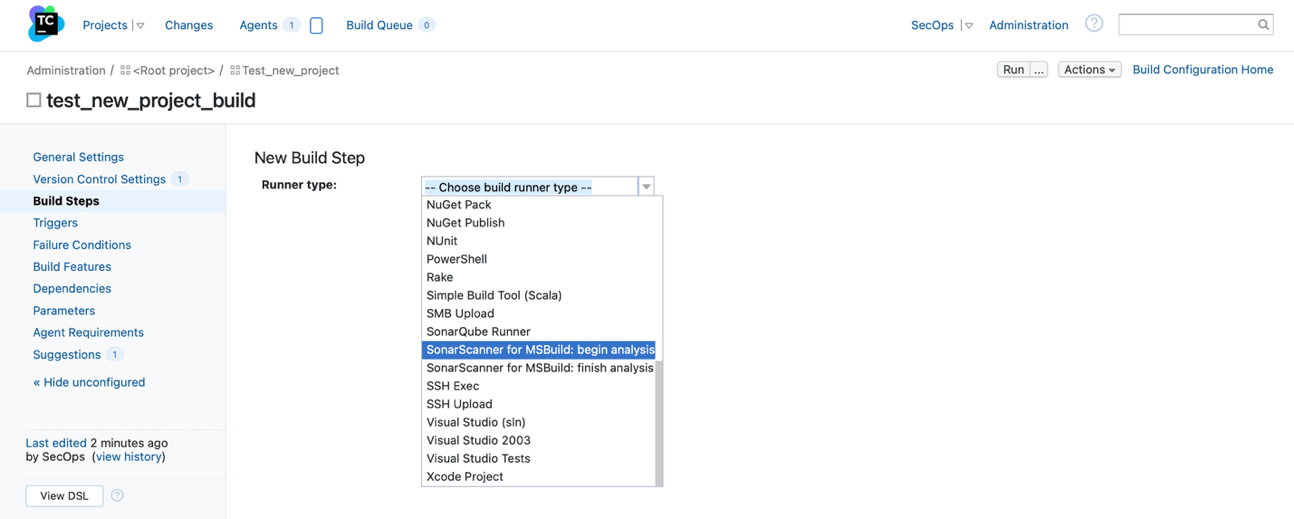Screen dimensions: 1294x519
Task: Select Simple Build Tool (Scala) option
Action: coord(538,295)
